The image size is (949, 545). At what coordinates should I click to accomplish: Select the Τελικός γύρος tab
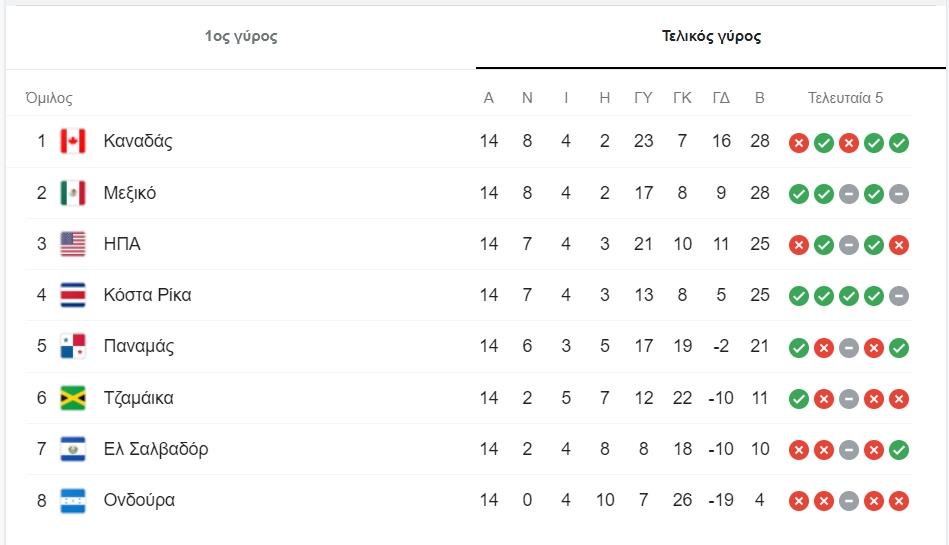coord(711,37)
